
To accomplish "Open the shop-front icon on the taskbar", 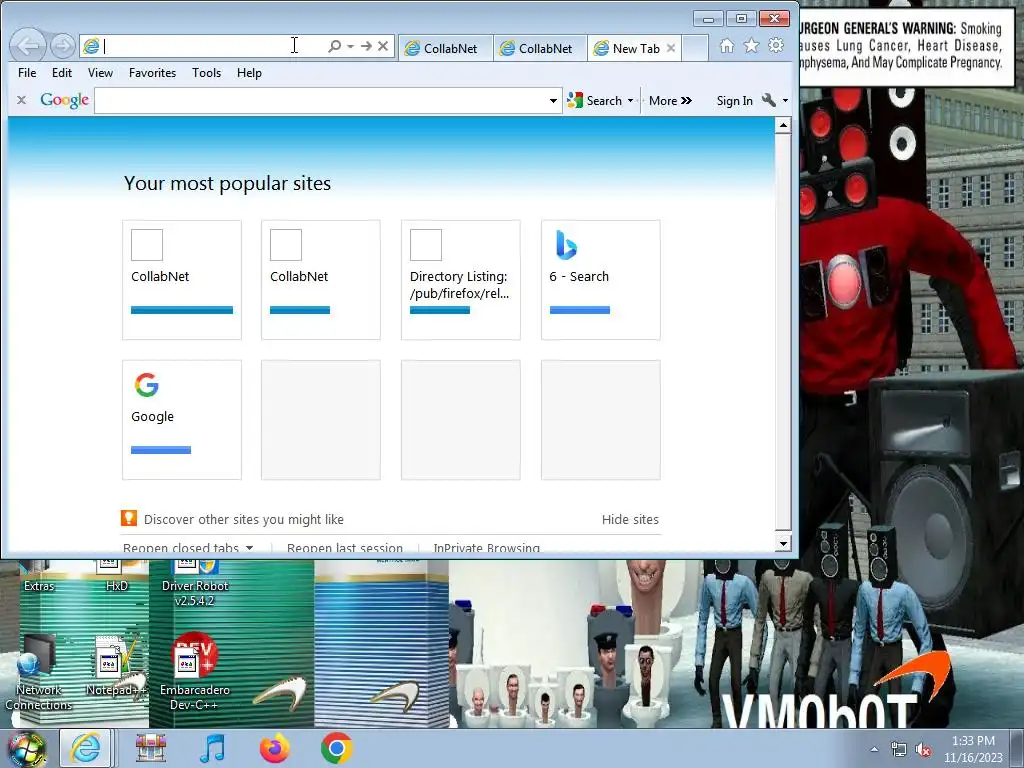I will tap(151, 748).
